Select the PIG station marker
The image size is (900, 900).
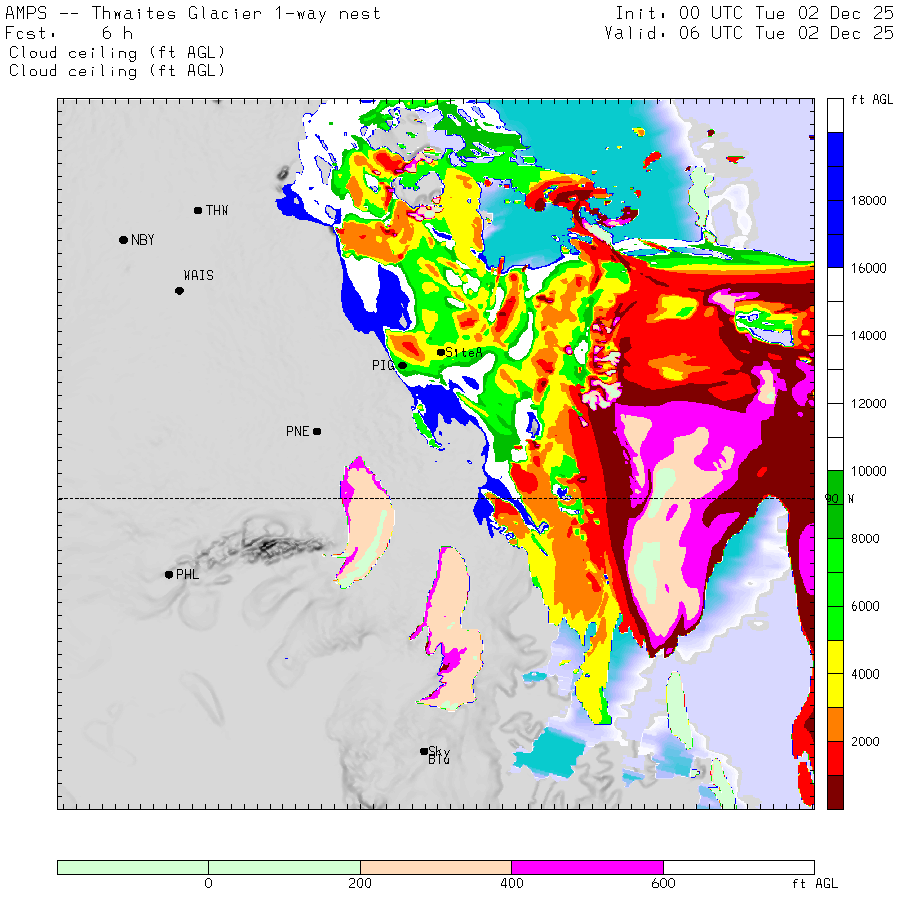click(x=402, y=365)
